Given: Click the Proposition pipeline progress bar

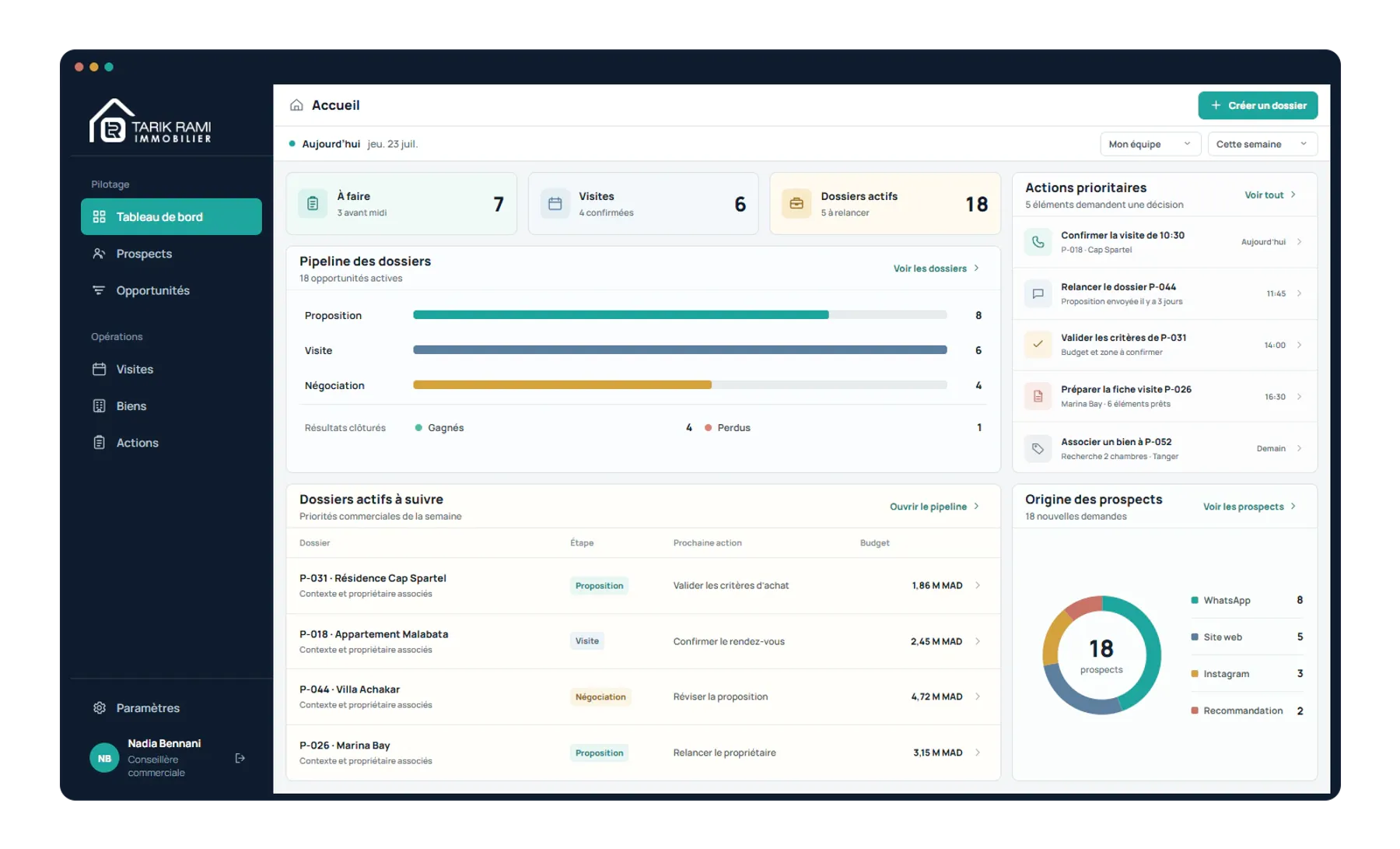Looking at the screenshot, I should [680, 315].
